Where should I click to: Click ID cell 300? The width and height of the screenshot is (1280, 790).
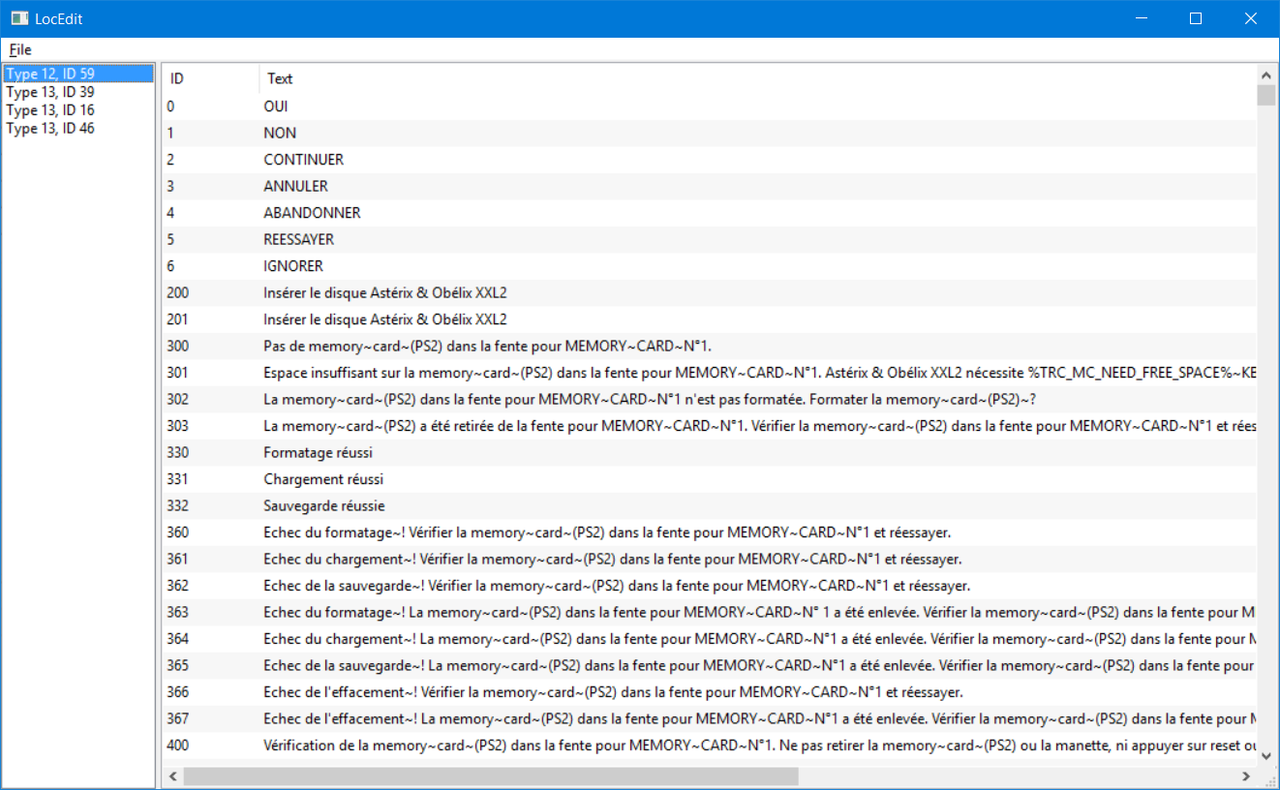click(x=178, y=346)
